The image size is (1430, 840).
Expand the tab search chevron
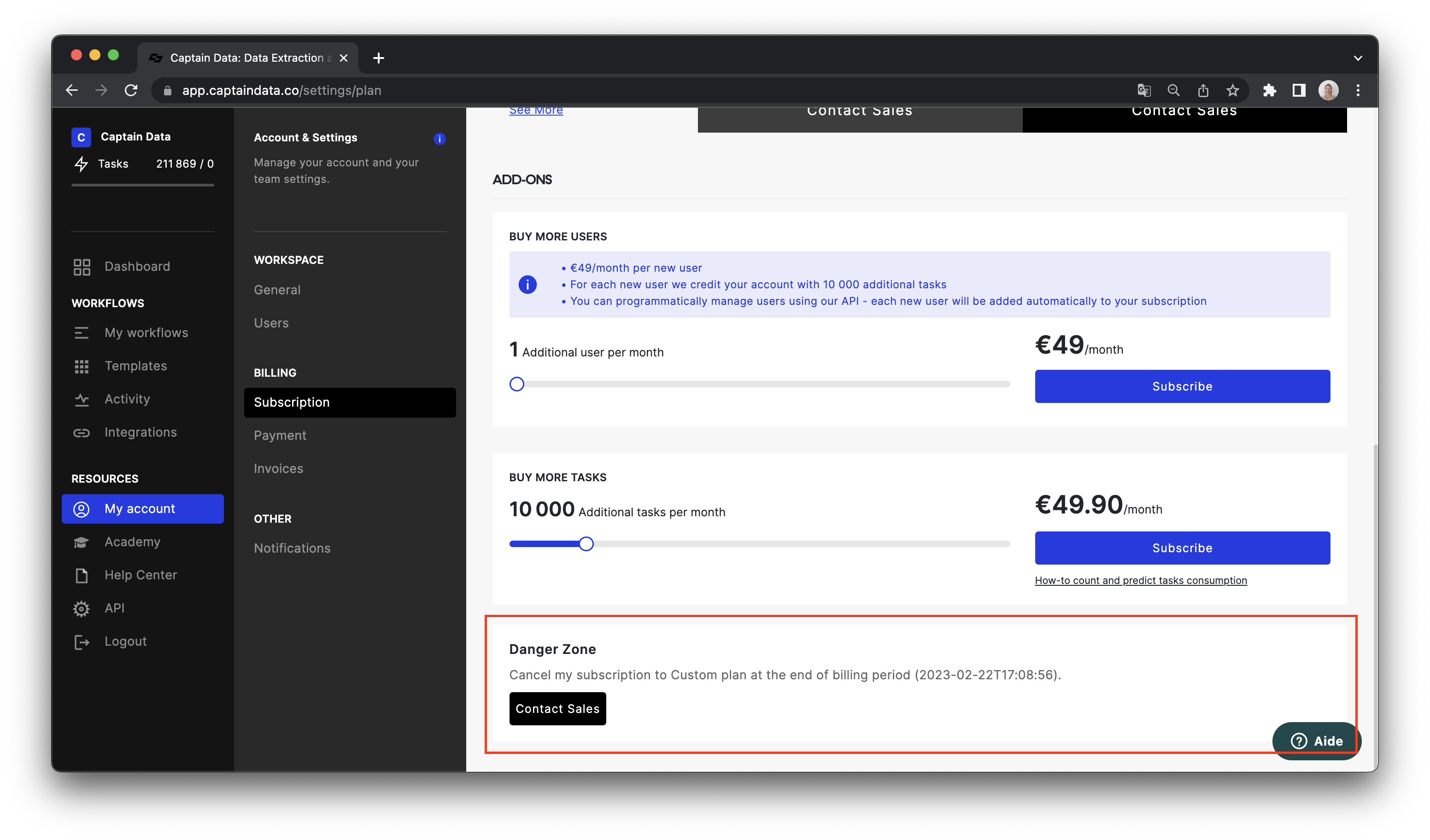coord(1358,58)
